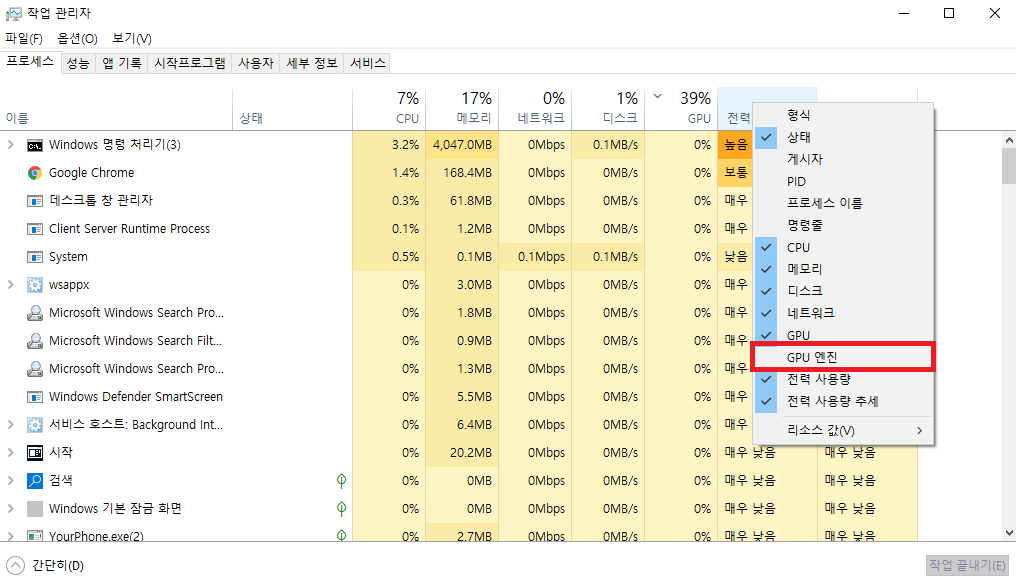
Task: Click the sort chevron above GPU column
Action: [658, 97]
